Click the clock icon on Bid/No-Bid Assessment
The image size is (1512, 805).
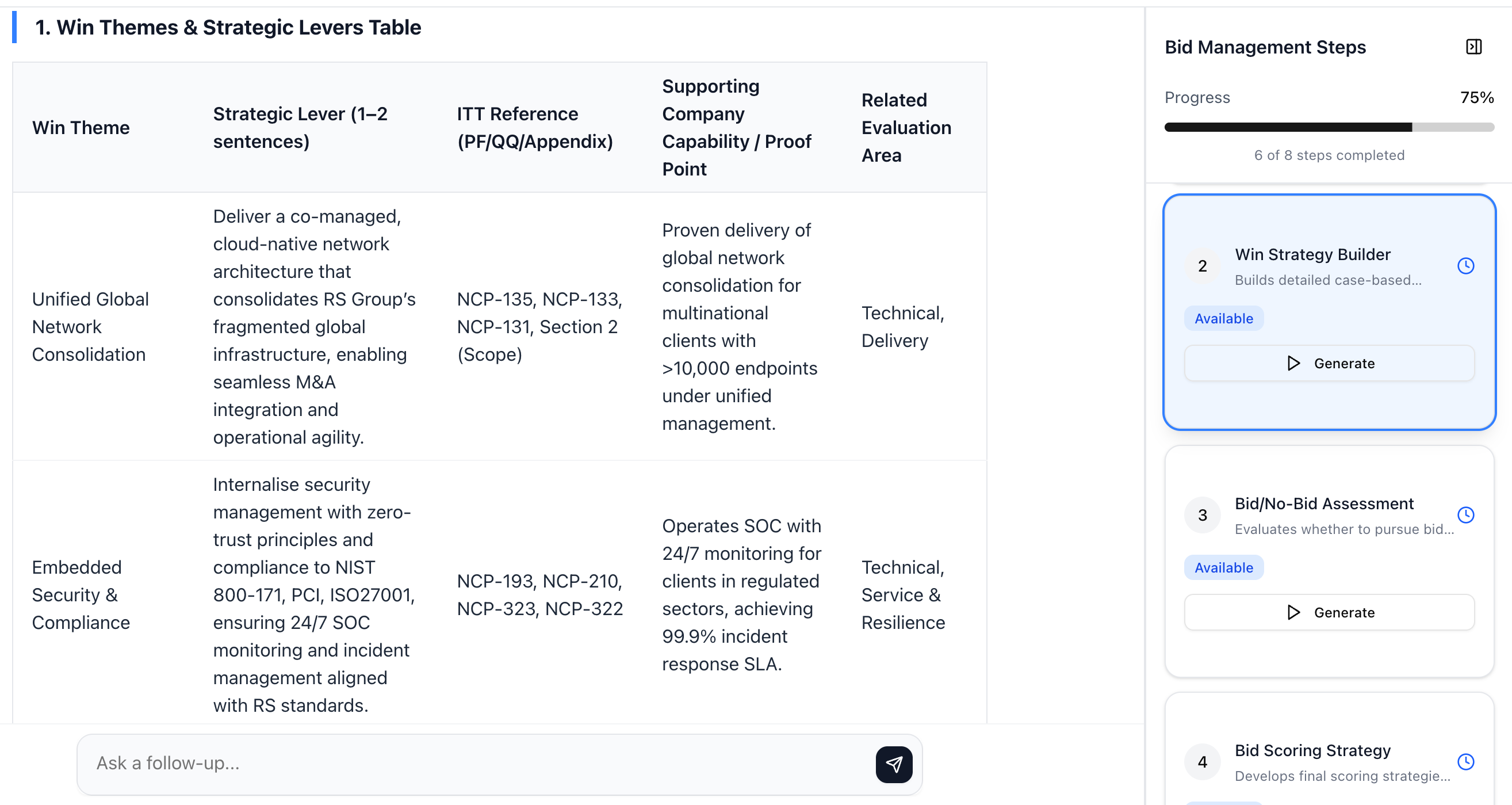(1465, 515)
